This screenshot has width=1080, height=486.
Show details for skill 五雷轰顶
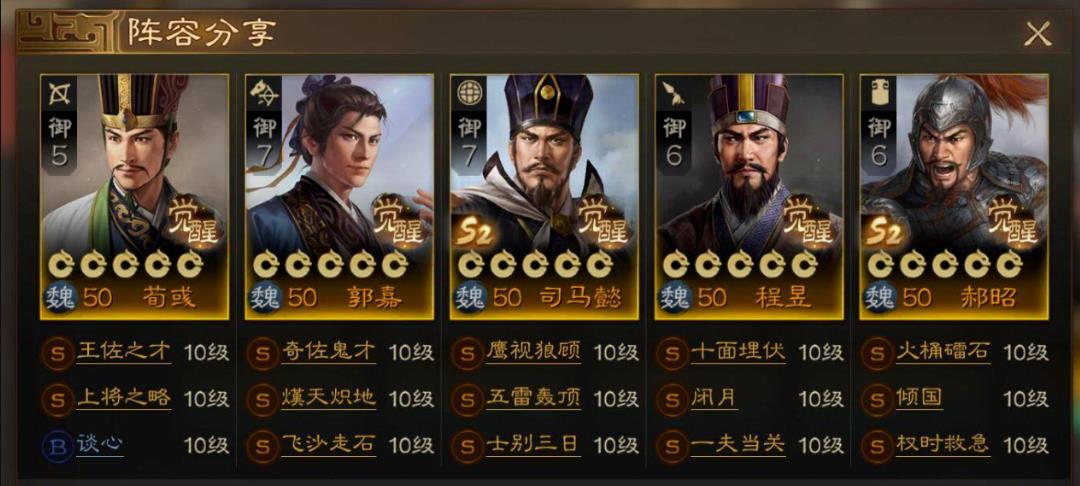coord(532,398)
